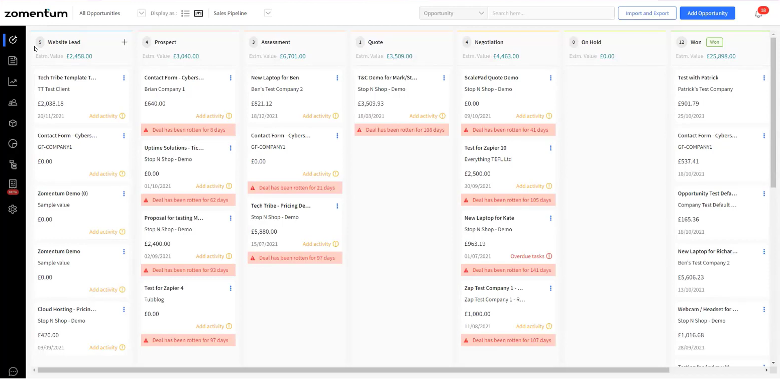Viewport: 780px width, 380px height.
Task: Open the three-dot menu on Test for Zapier 4 card
Action: [x=230, y=288]
